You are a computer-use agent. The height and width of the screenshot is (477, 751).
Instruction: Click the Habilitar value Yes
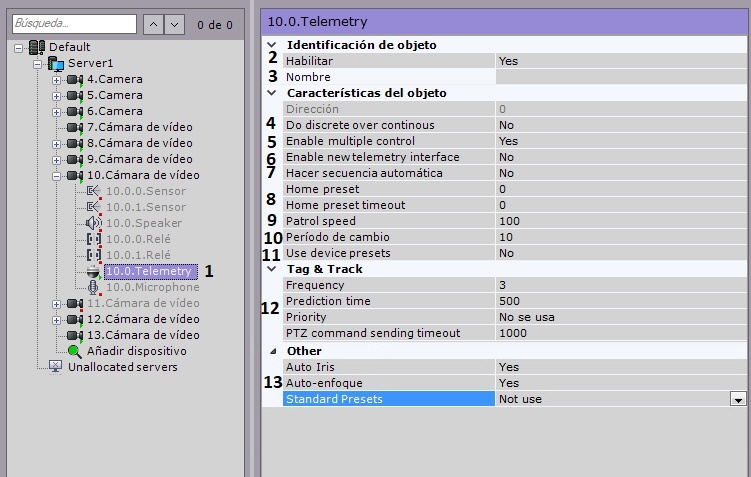621,61
